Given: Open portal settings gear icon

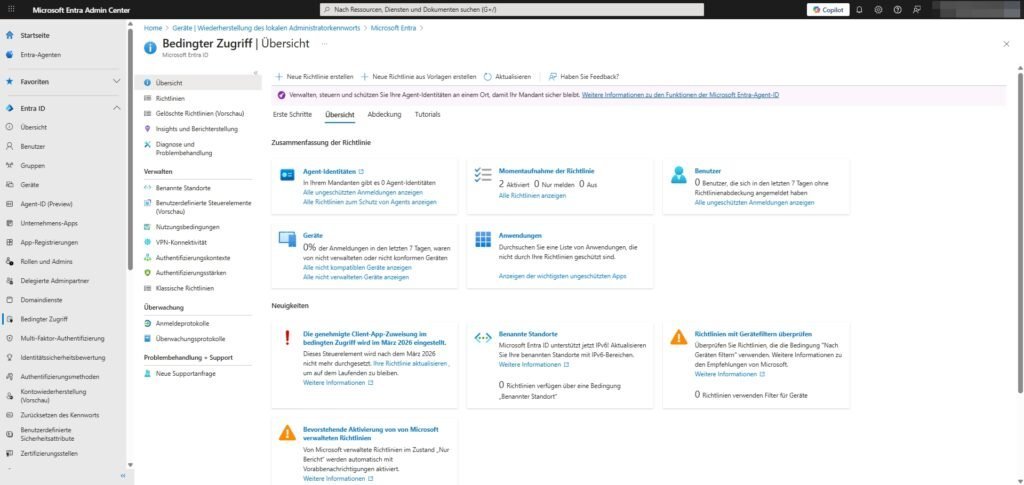Looking at the screenshot, I should pos(878,9).
